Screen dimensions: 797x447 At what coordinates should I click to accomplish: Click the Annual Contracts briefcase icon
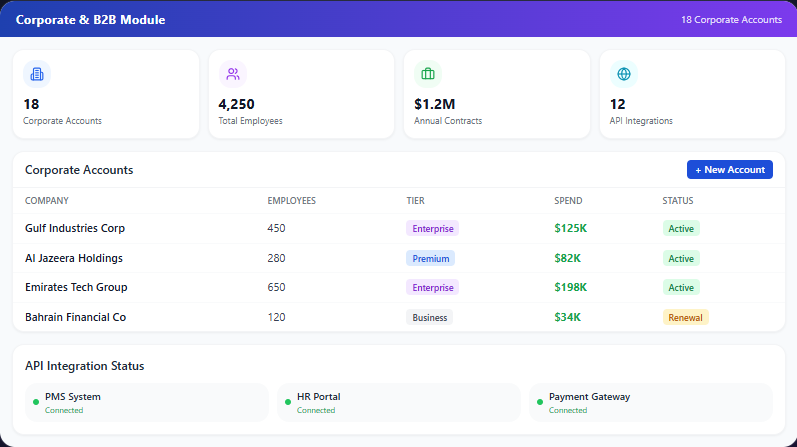click(428, 74)
